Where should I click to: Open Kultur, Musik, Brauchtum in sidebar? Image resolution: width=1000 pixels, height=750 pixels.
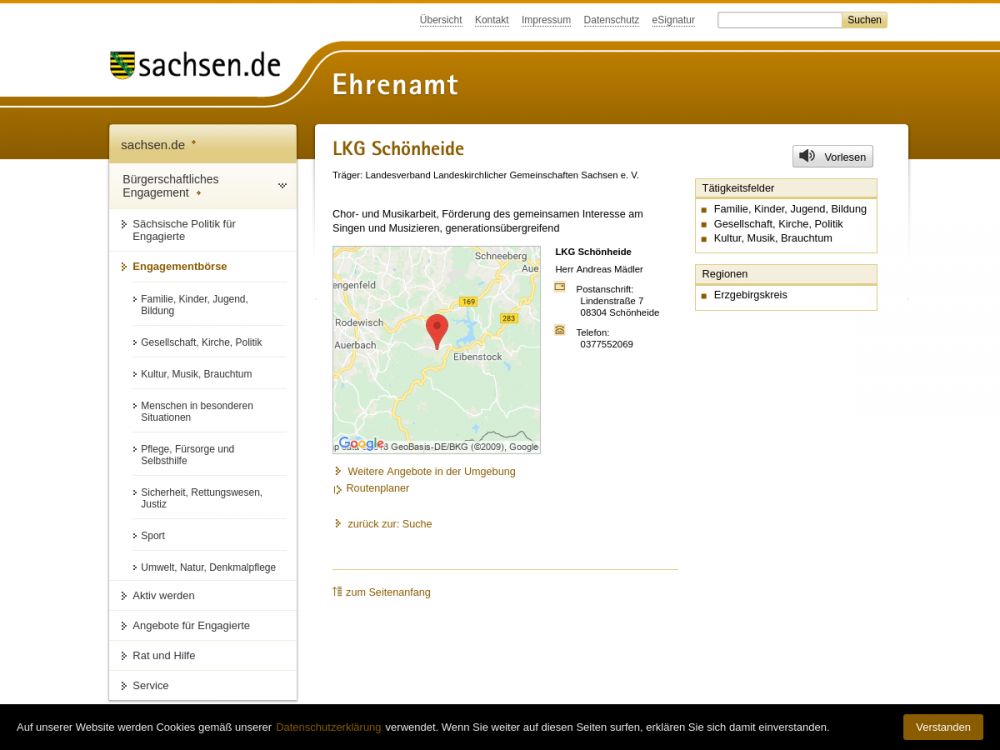click(x=196, y=374)
